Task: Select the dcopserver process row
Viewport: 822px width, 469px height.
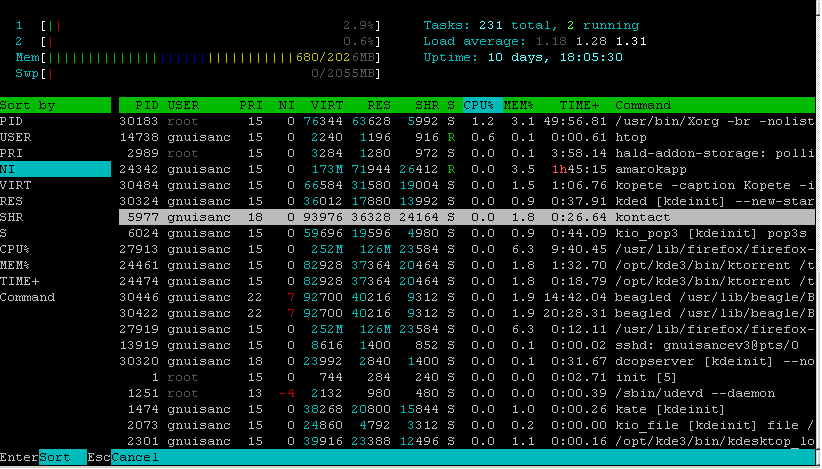Action: [x=467, y=361]
